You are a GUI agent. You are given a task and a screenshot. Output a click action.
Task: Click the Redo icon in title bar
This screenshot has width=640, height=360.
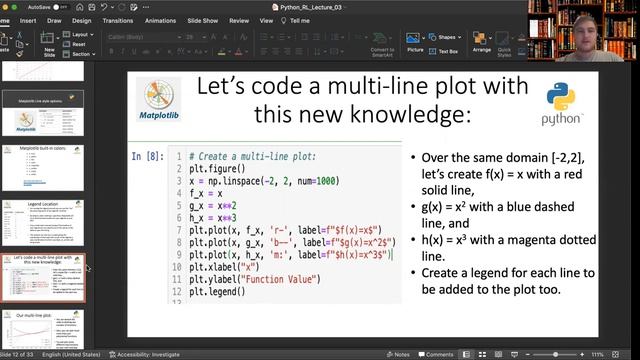(122, 7)
